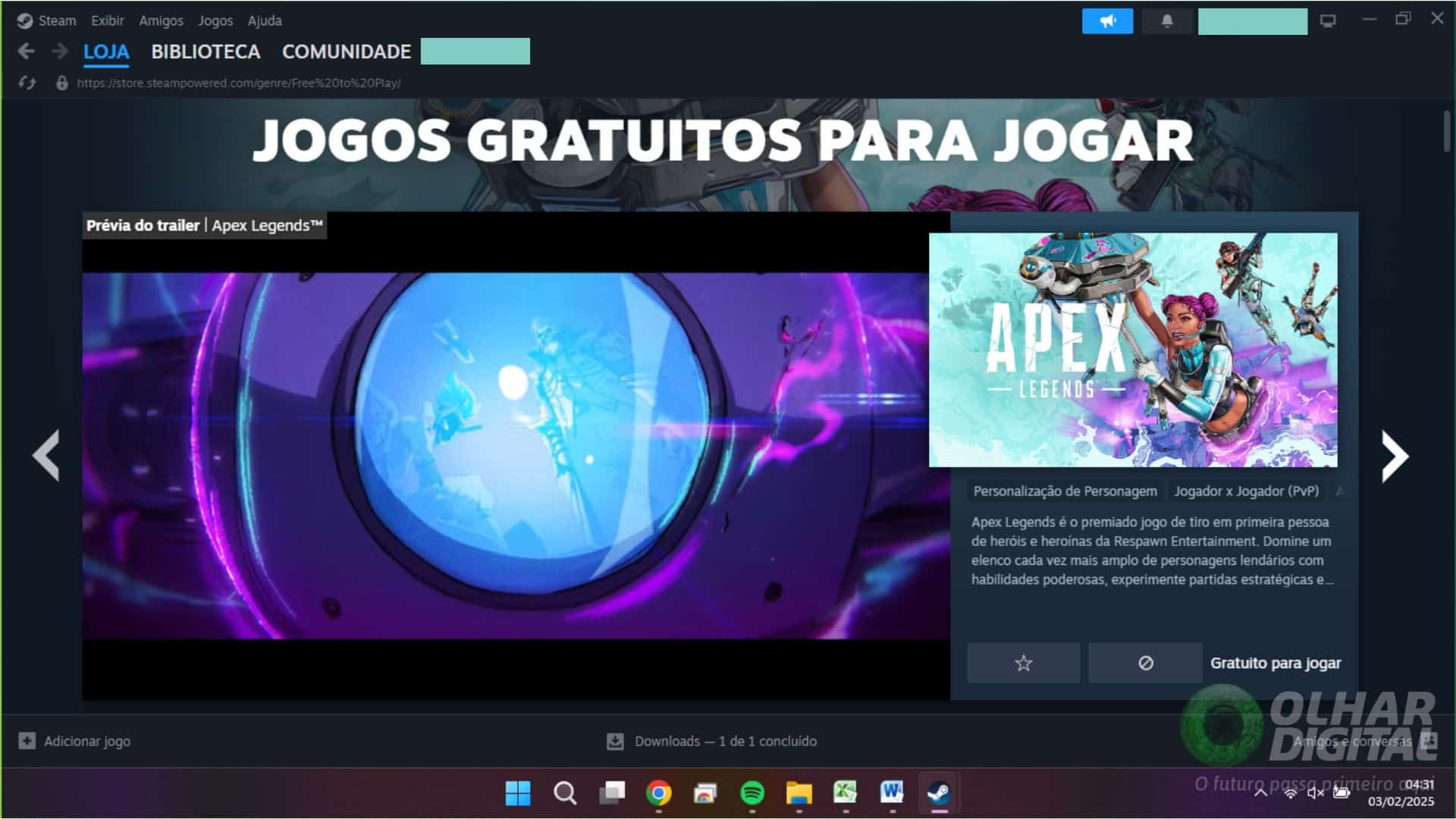
Task: Open Windows taskbar search
Action: pyautogui.click(x=565, y=793)
